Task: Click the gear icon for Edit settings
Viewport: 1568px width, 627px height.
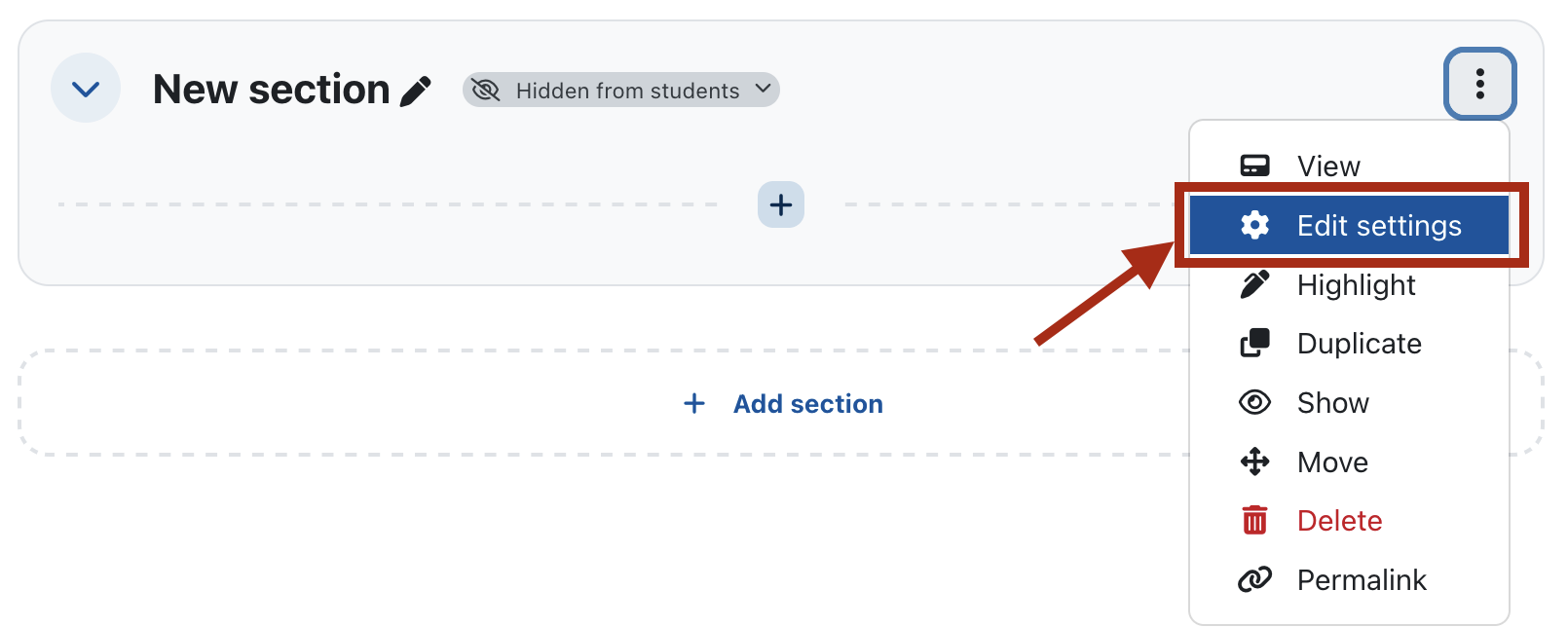Action: point(1254,226)
